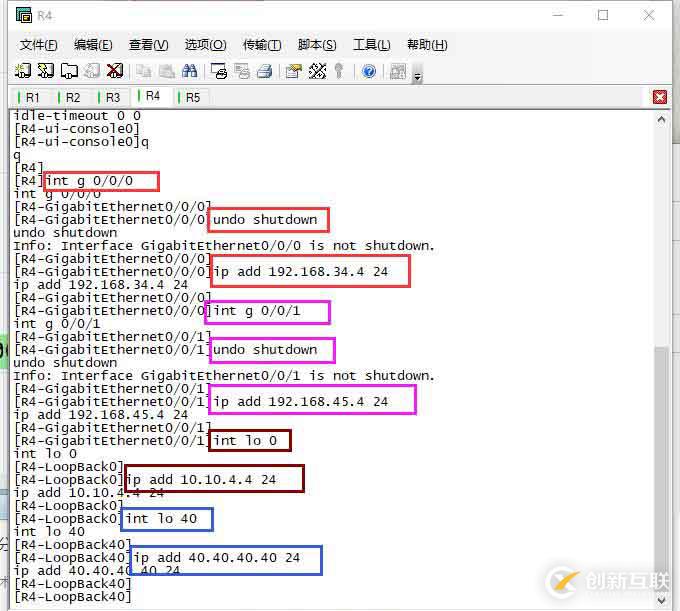Open the 工具(L) menu
Screen dimensions: 680x611
[372, 45]
